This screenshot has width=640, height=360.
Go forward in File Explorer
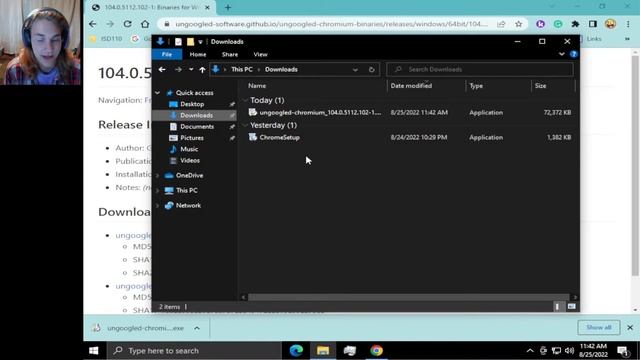[178, 70]
